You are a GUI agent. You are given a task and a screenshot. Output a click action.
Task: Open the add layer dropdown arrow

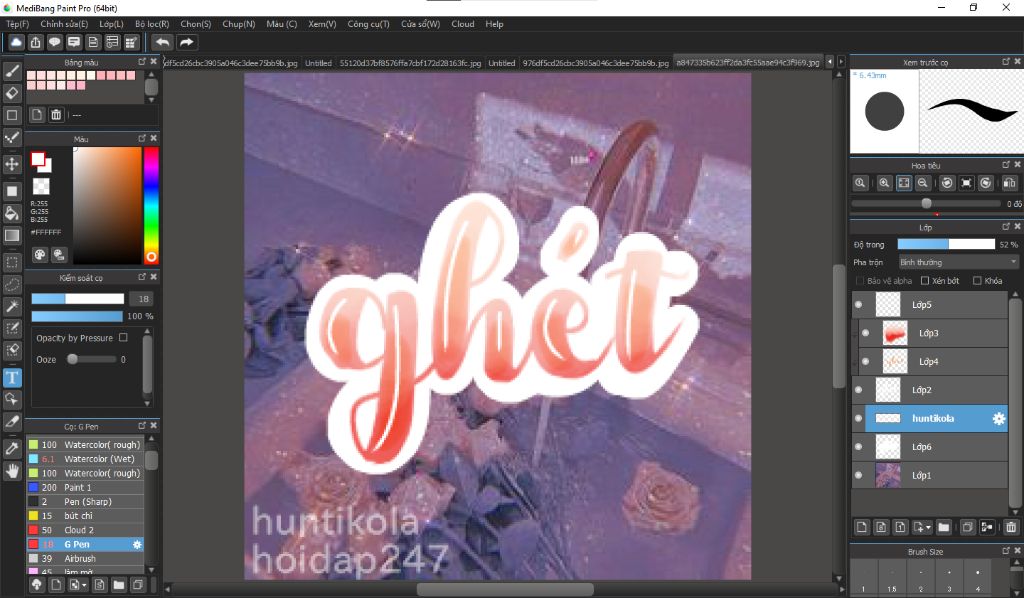pyautogui.click(x=928, y=527)
